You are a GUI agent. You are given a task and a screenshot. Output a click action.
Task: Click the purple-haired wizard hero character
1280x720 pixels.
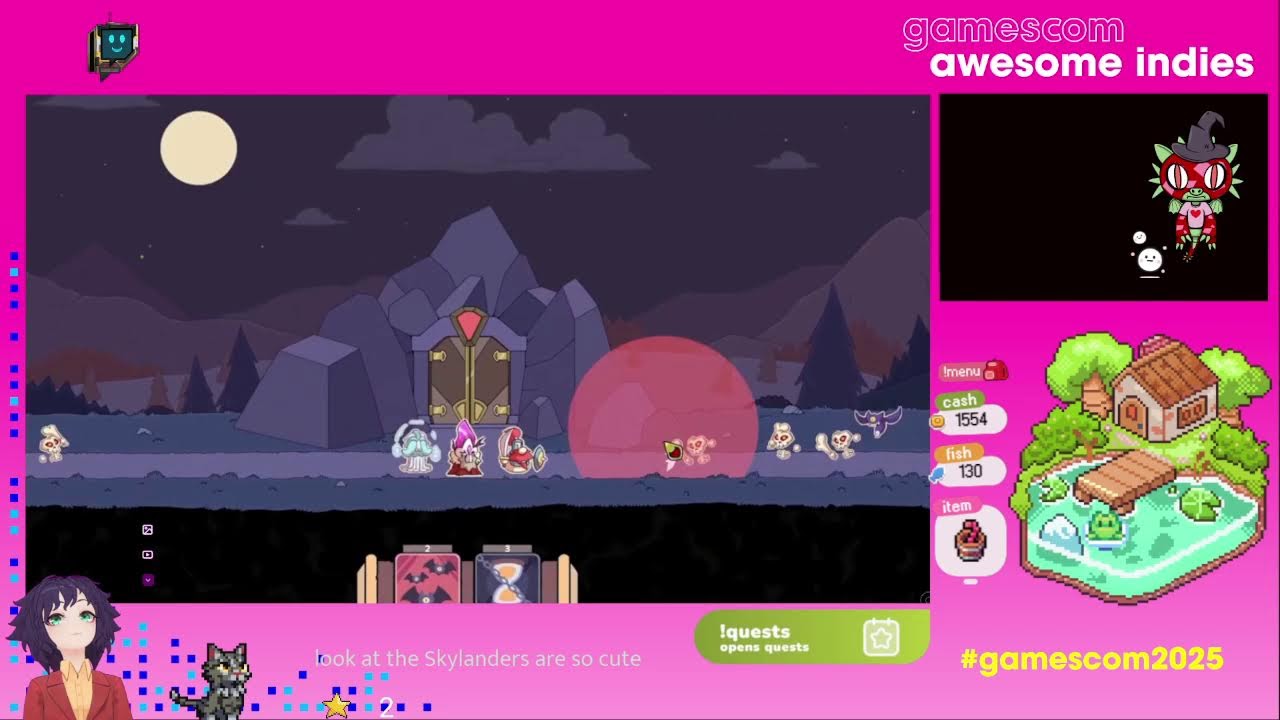[x=465, y=449]
